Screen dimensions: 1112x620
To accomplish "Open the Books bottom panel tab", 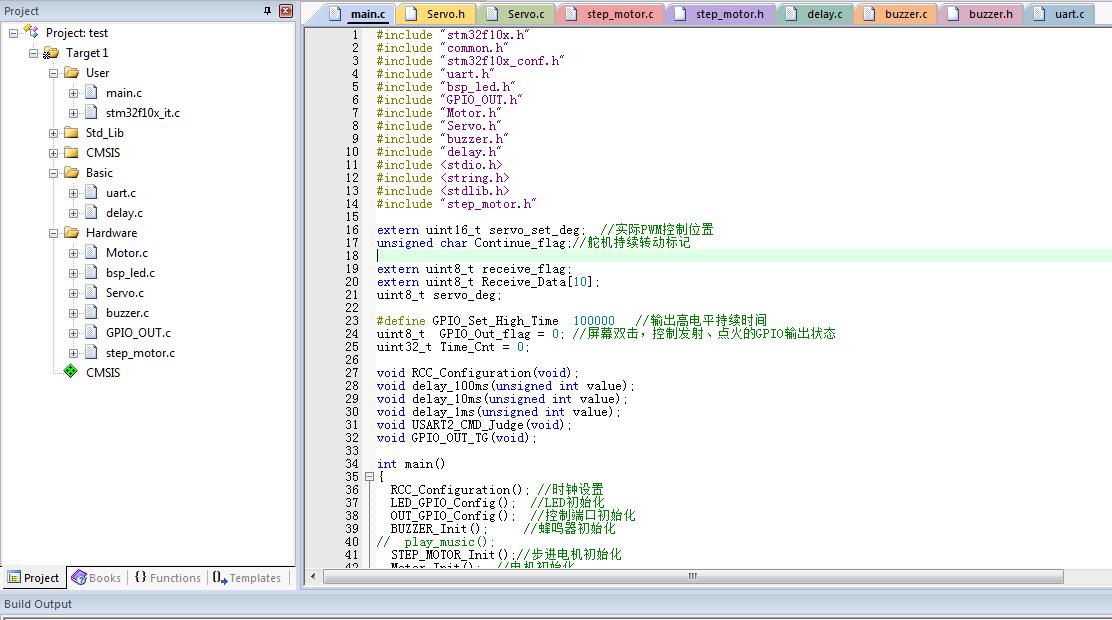I will pyautogui.click(x=96, y=578).
